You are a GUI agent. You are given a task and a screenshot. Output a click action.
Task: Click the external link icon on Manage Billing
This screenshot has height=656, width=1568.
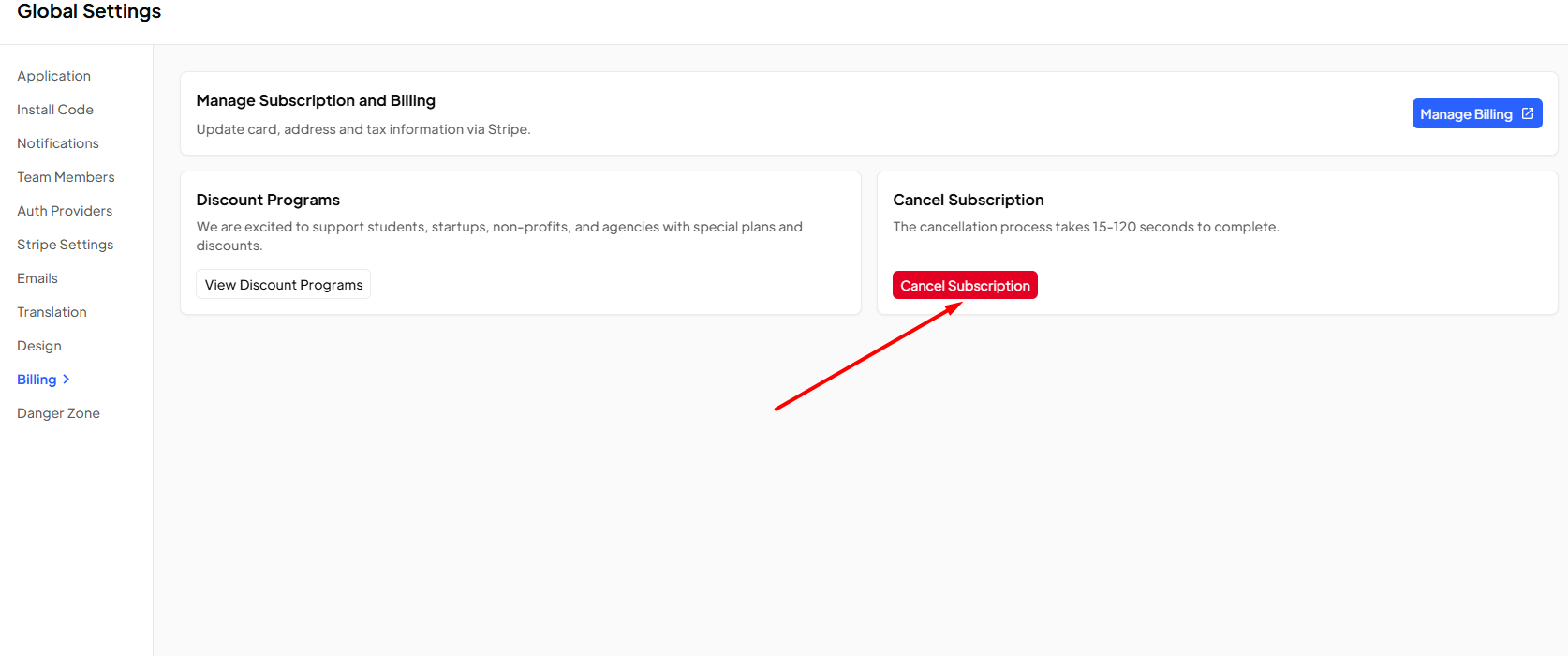coord(1528,113)
